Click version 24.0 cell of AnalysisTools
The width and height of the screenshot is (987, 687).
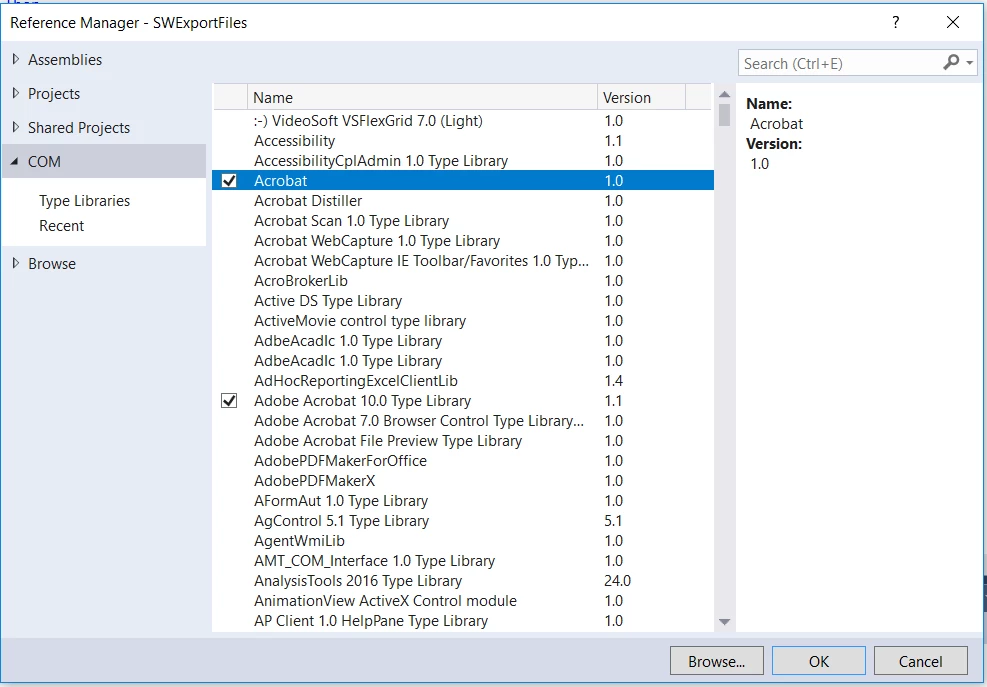(x=618, y=581)
